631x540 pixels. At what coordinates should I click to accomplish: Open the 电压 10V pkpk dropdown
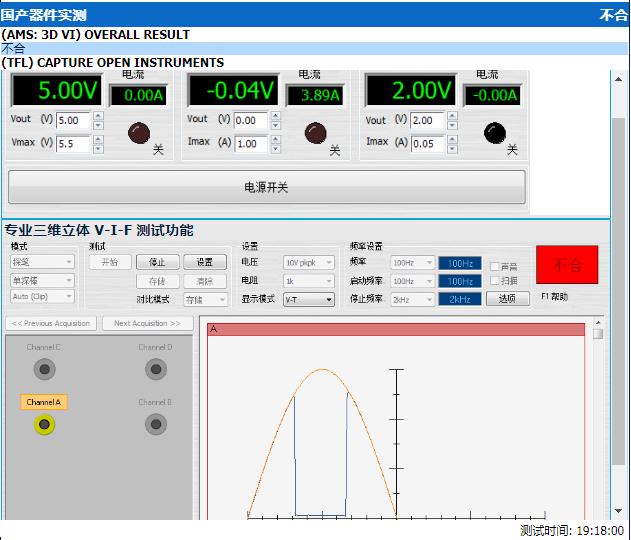(x=309, y=263)
